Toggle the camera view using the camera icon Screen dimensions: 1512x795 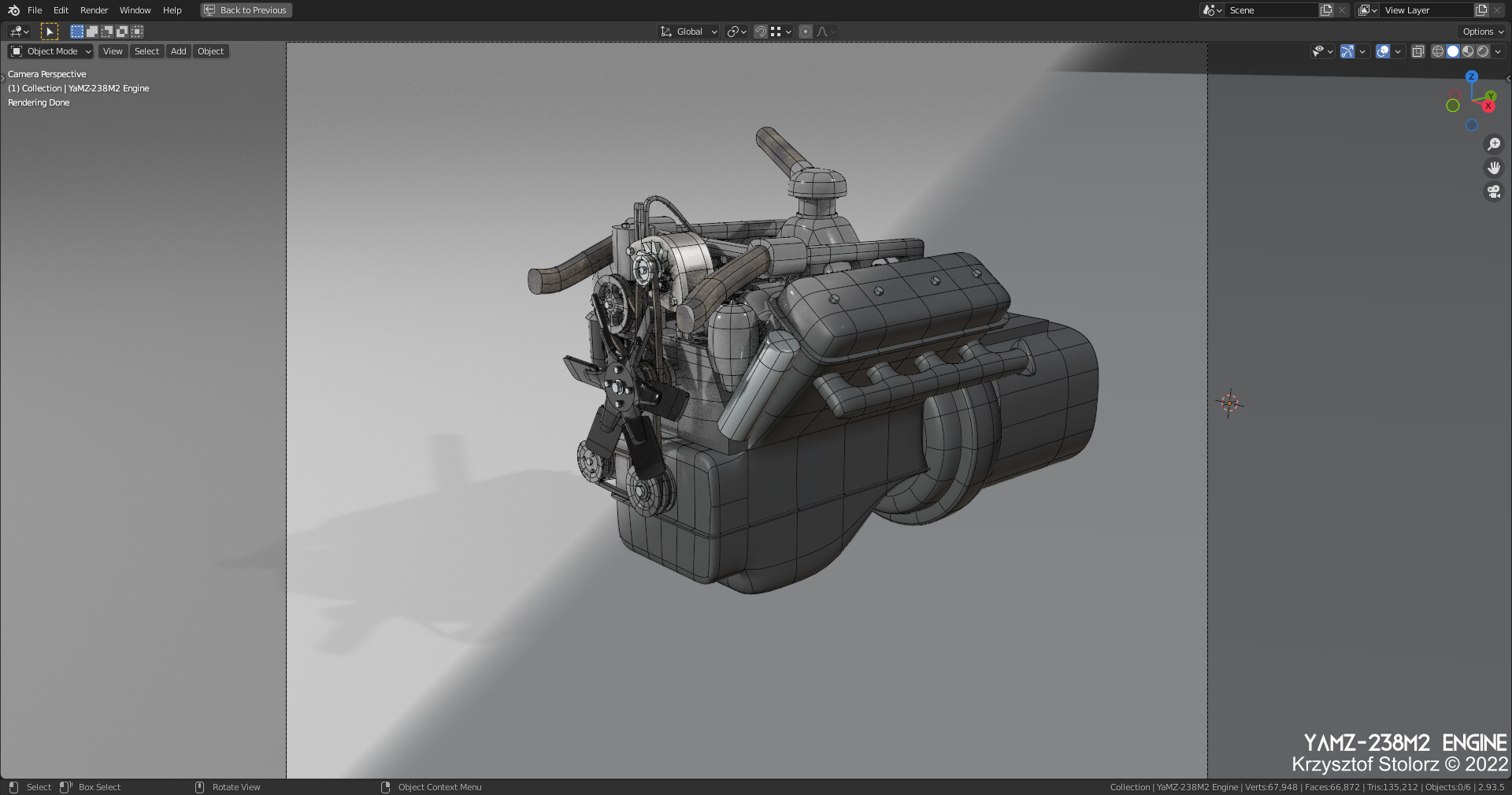(x=1493, y=191)
